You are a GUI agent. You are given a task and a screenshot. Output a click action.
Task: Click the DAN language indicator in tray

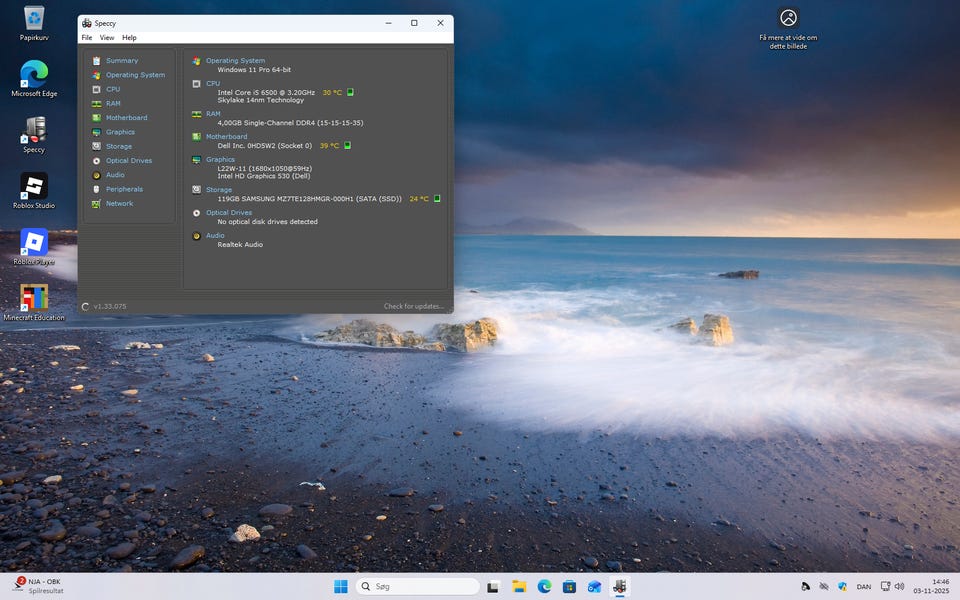point(864,587)
